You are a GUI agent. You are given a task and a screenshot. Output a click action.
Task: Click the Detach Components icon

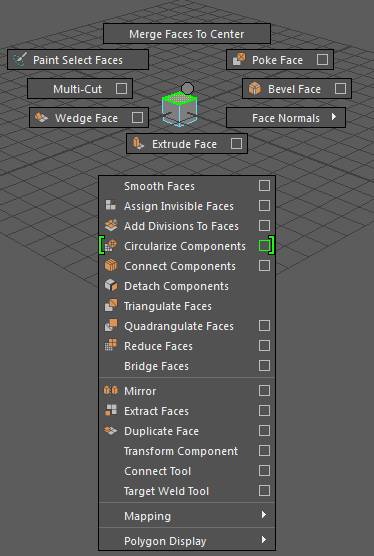point(111,285)
